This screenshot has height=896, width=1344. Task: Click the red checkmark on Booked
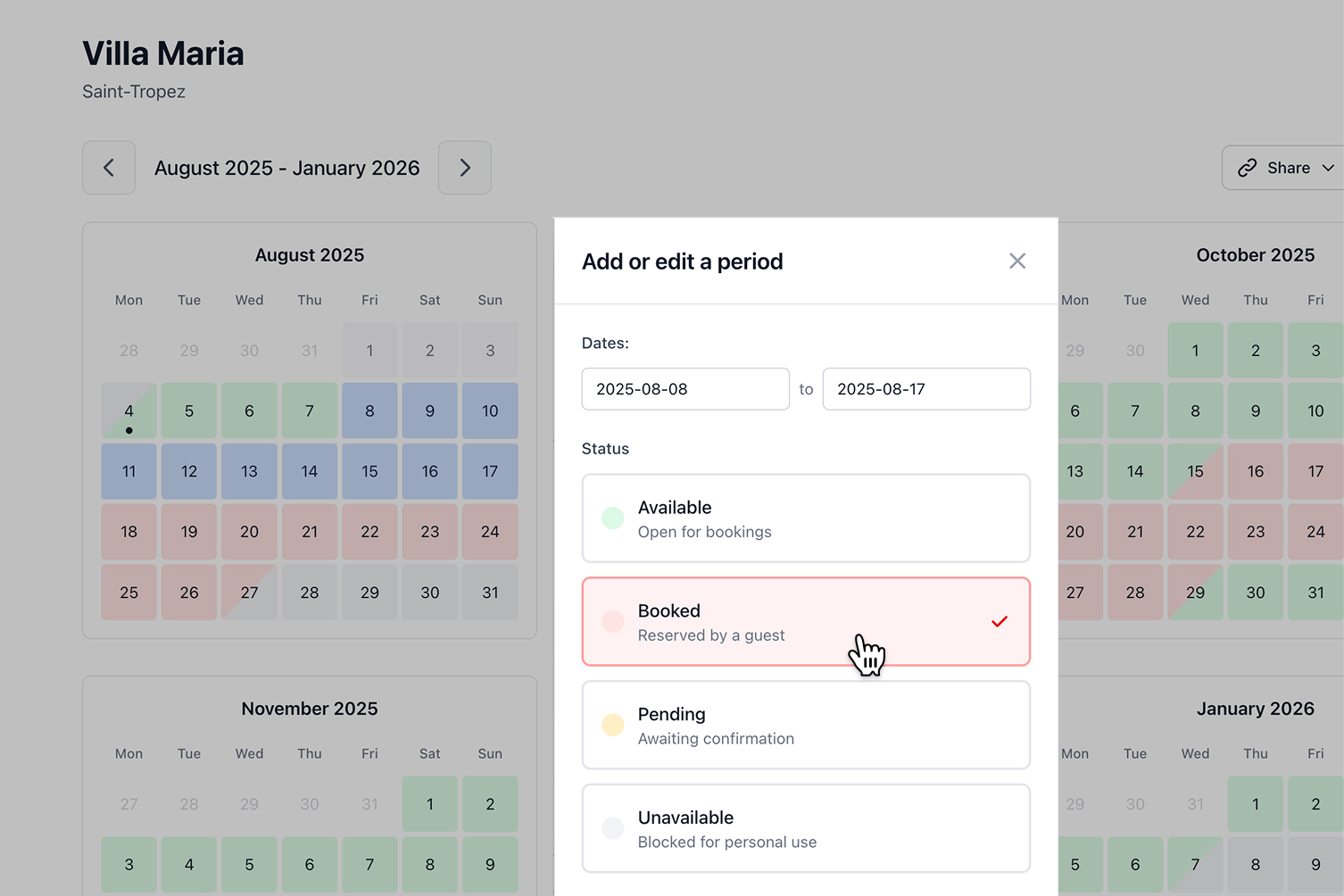tap(1000, 622)
